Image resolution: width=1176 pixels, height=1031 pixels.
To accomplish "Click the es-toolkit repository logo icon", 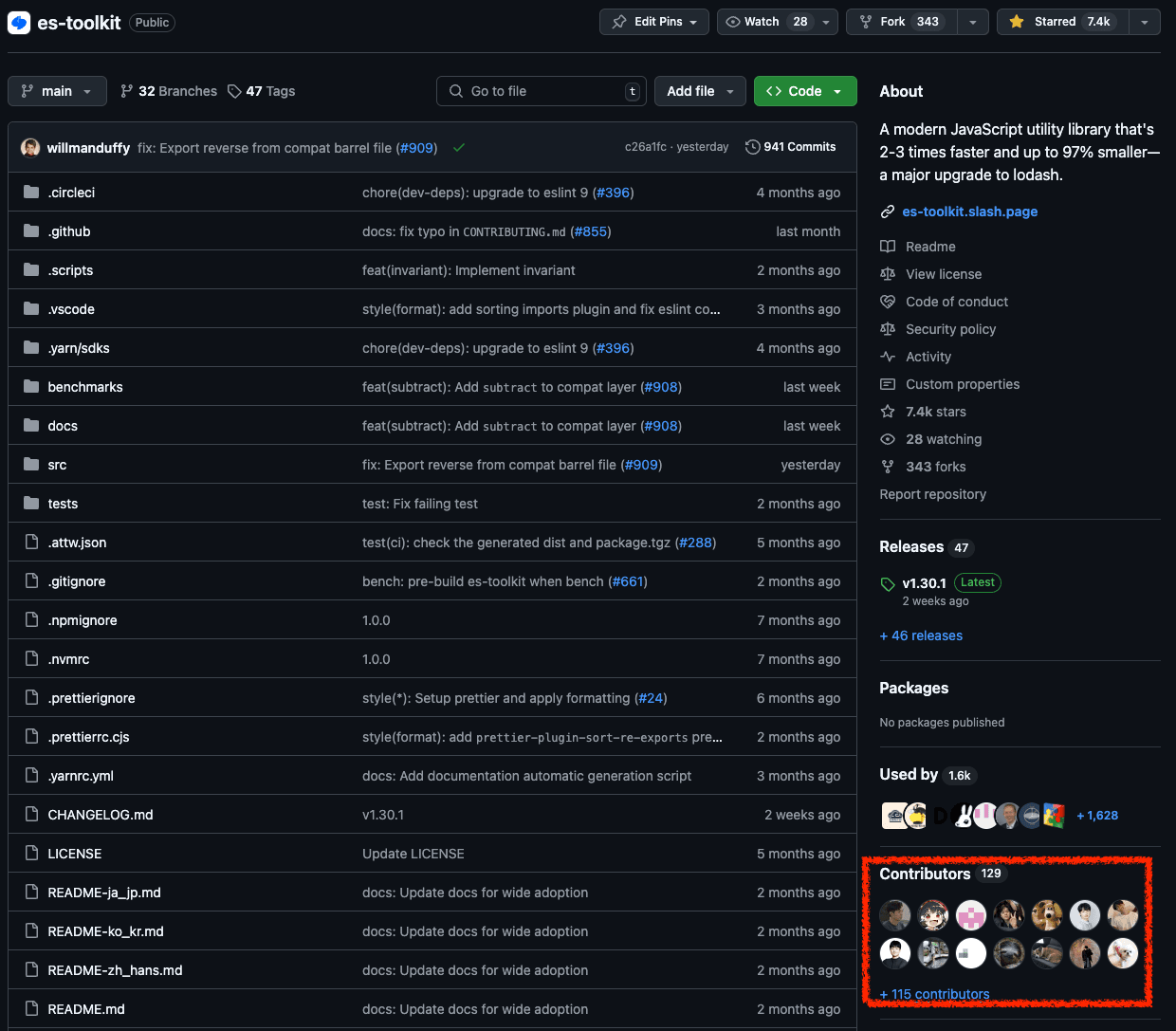I will click(19, 23).
